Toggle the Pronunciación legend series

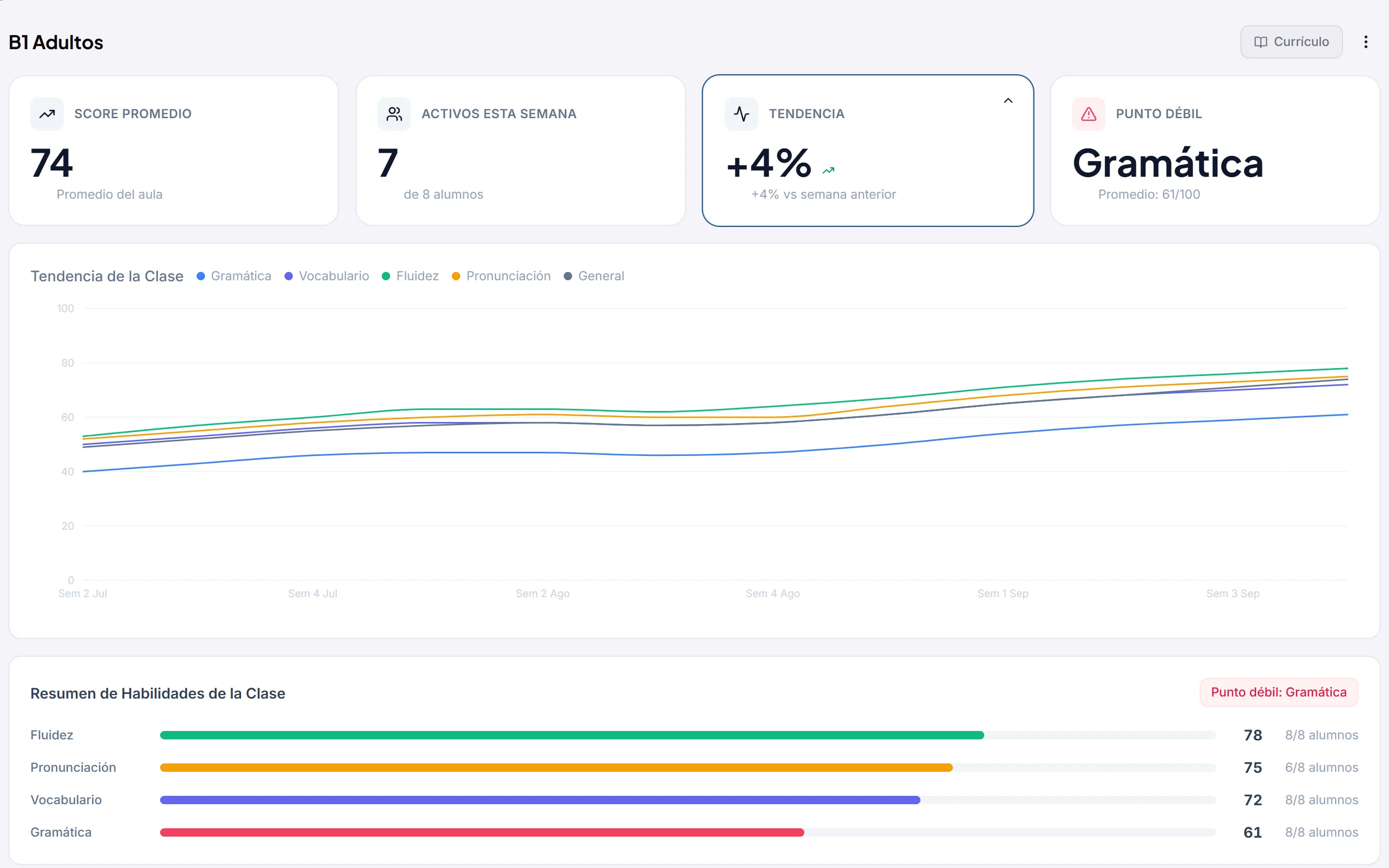click(x=501, y=276)
